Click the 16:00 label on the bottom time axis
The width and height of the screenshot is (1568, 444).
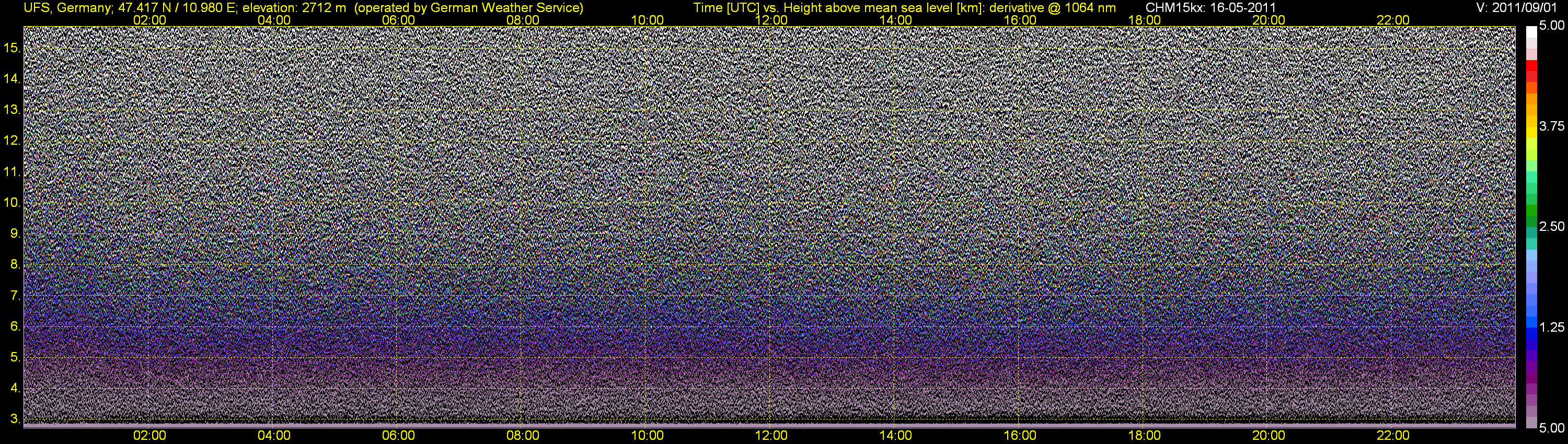coord(1020,436)
